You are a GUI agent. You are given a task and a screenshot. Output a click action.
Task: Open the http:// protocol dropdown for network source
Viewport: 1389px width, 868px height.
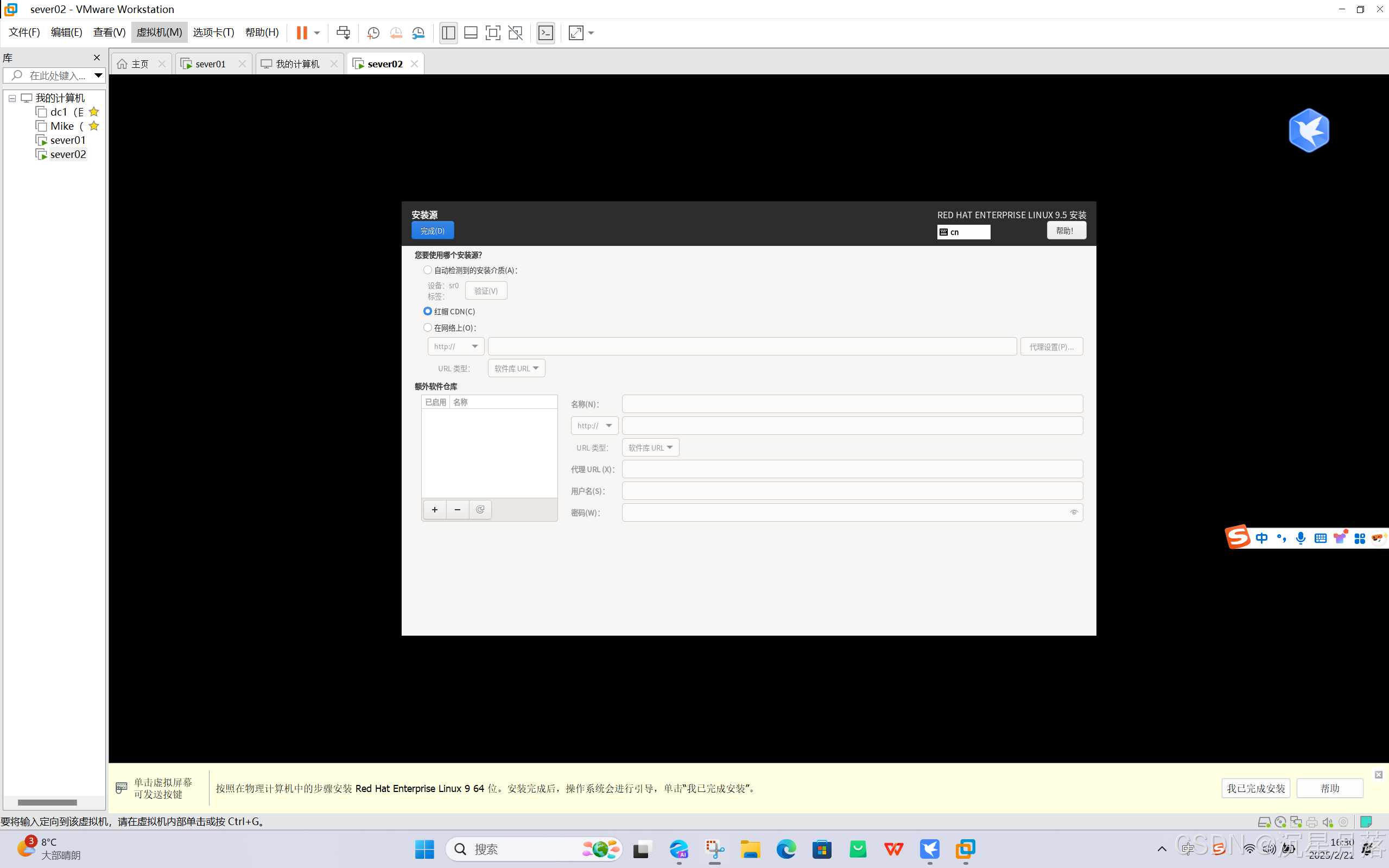point(456,346)
